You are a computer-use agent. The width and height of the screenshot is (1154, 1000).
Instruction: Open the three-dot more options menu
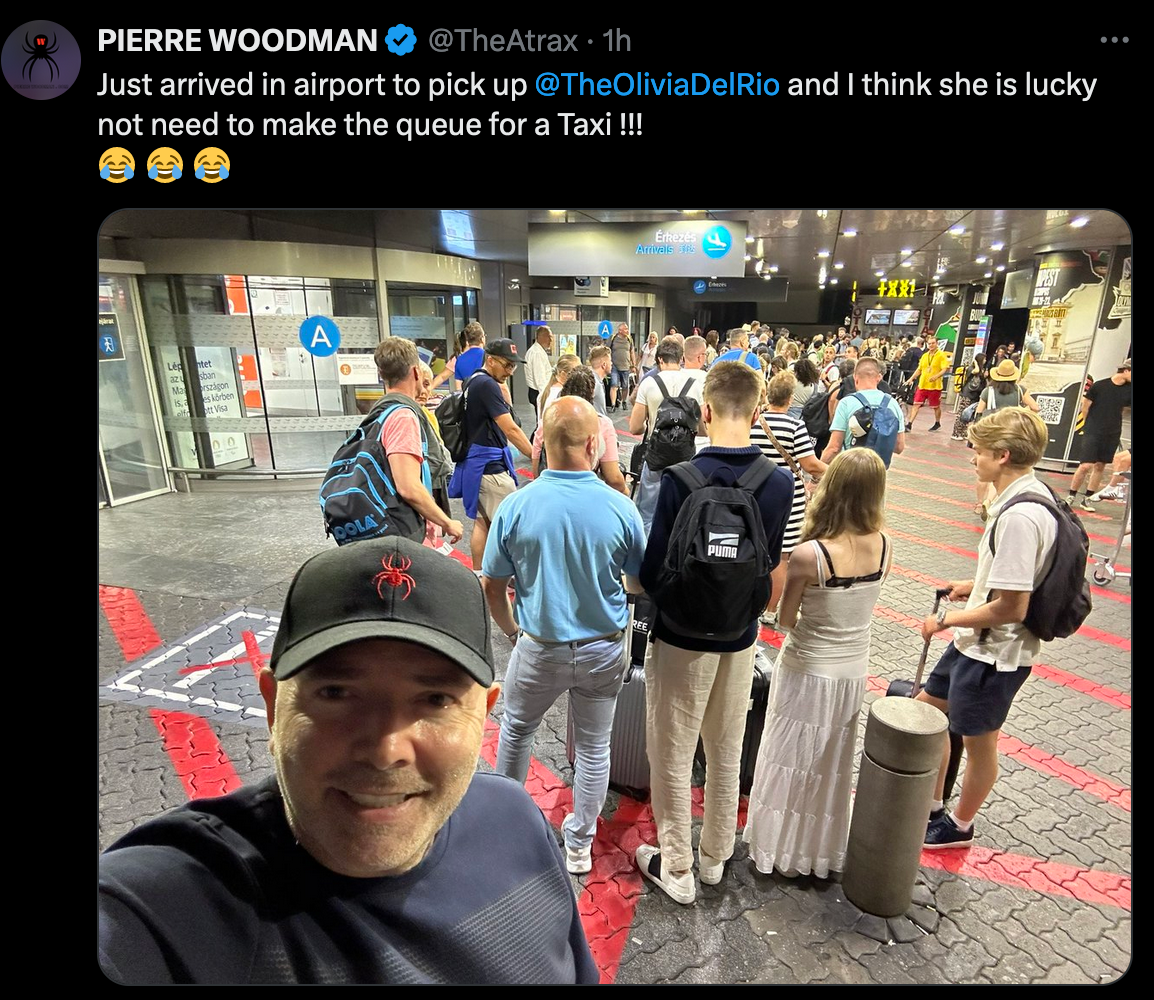click(1114, 40)
